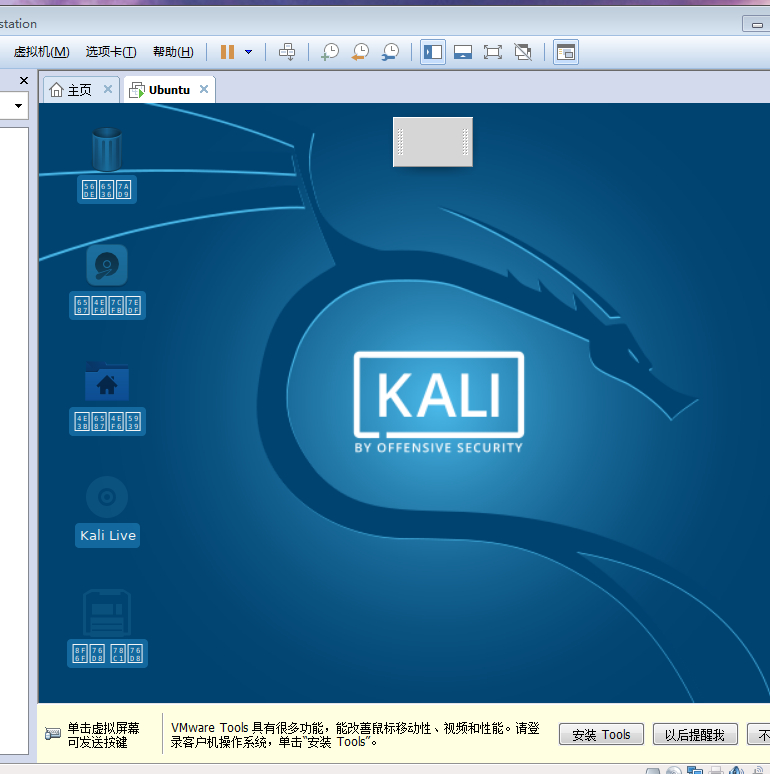The image size is (770, 774).
Task: Minimize the VMware Workstation window
Action: [757, 24]
